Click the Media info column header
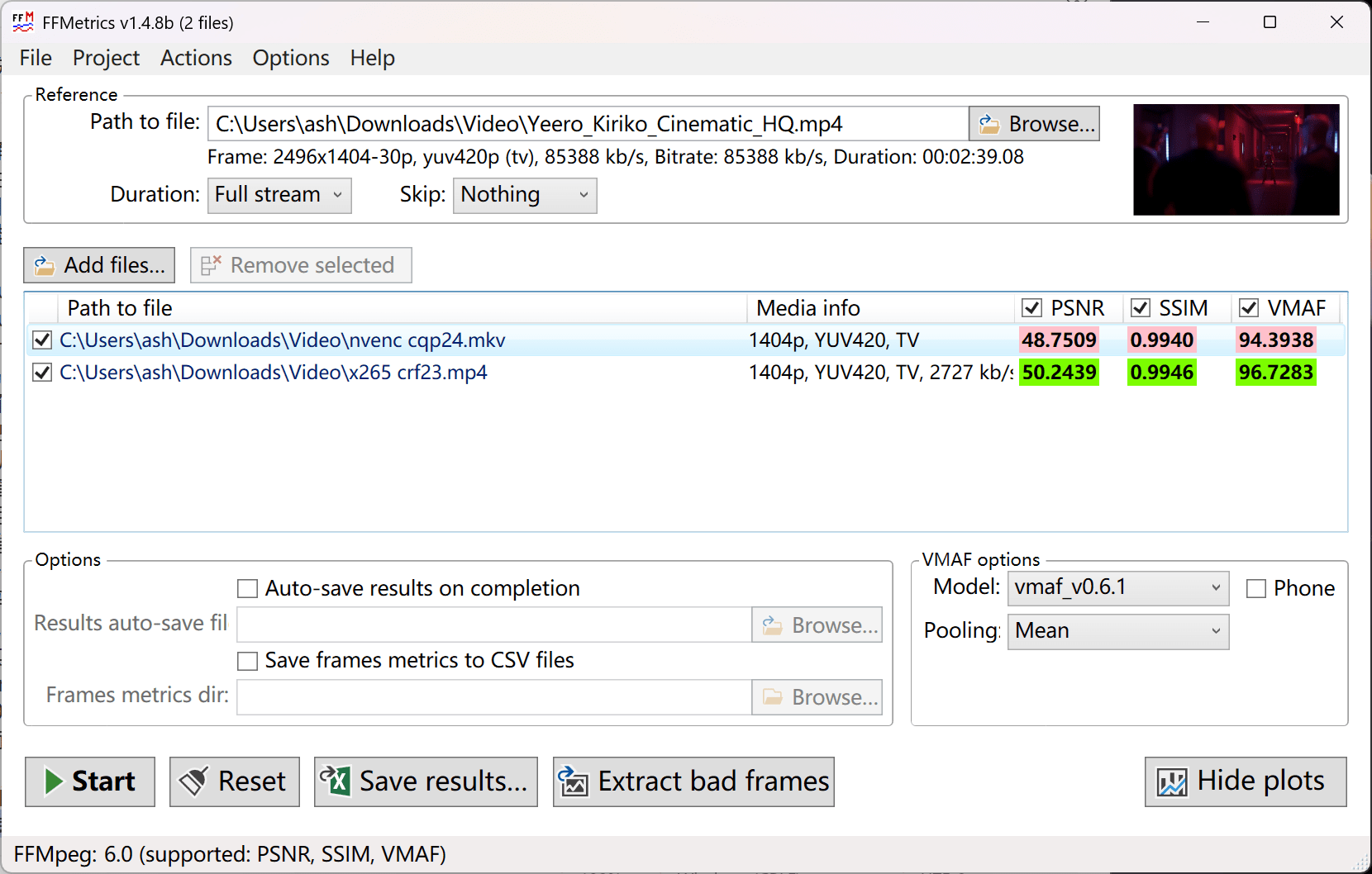1372x874 pixels. point(880,308)
